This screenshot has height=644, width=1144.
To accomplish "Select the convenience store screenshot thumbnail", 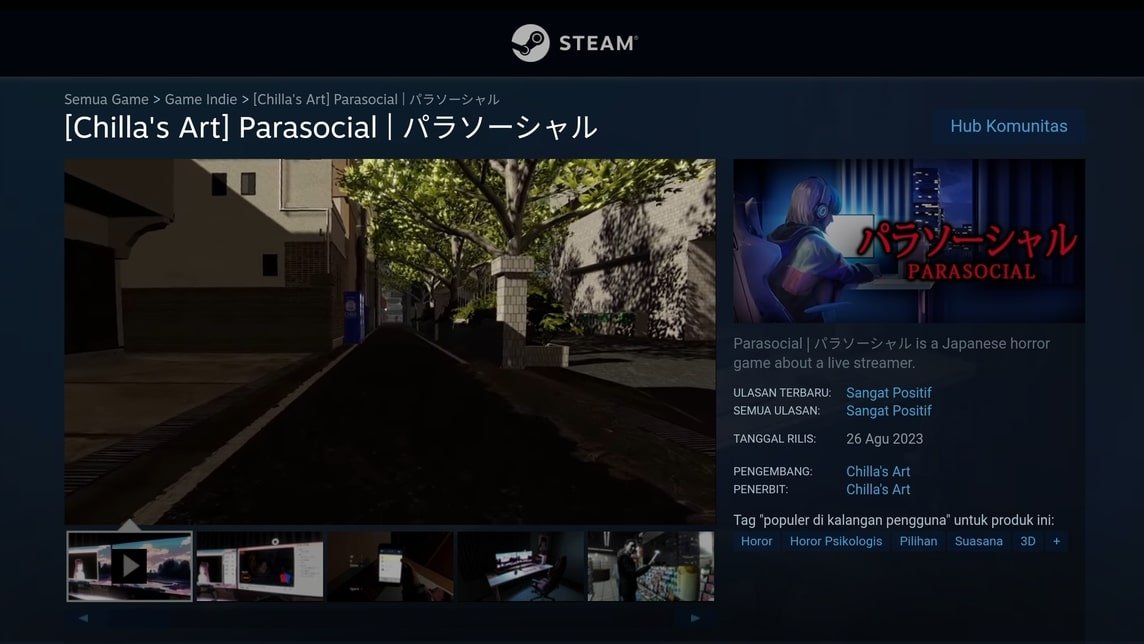I will pyautogui.click(x=650, y=566).
